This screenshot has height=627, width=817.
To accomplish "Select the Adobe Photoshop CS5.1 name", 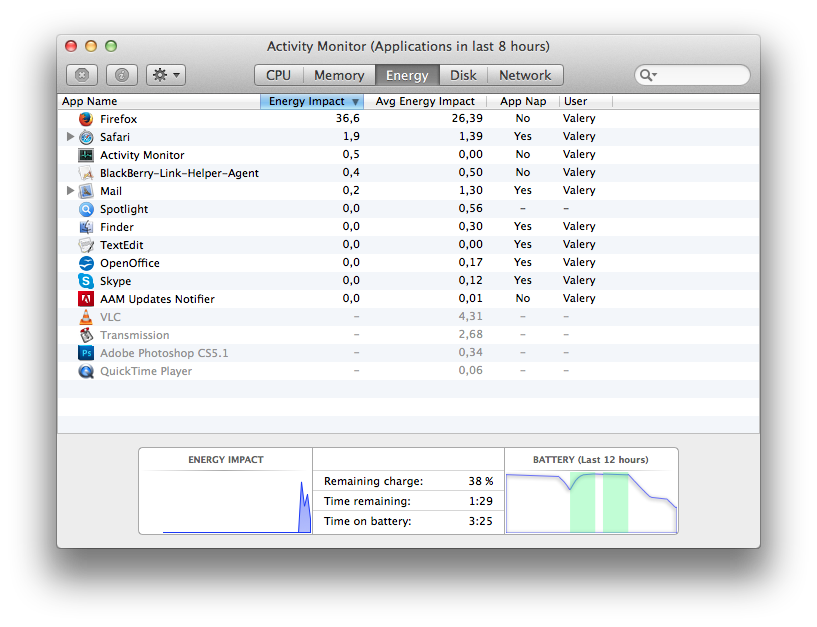I will coord(164,353).
